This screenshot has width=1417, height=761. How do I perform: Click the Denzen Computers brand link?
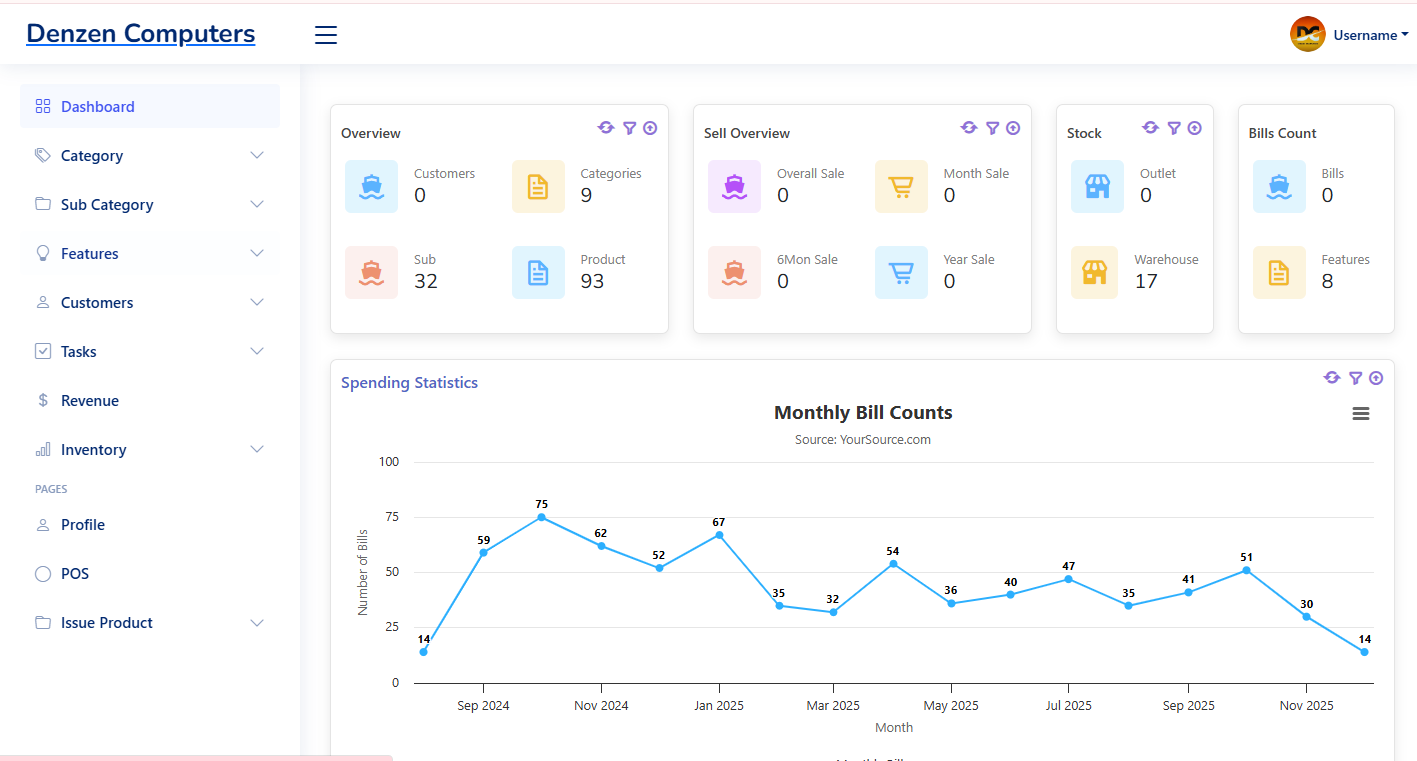tap(141, 34)
